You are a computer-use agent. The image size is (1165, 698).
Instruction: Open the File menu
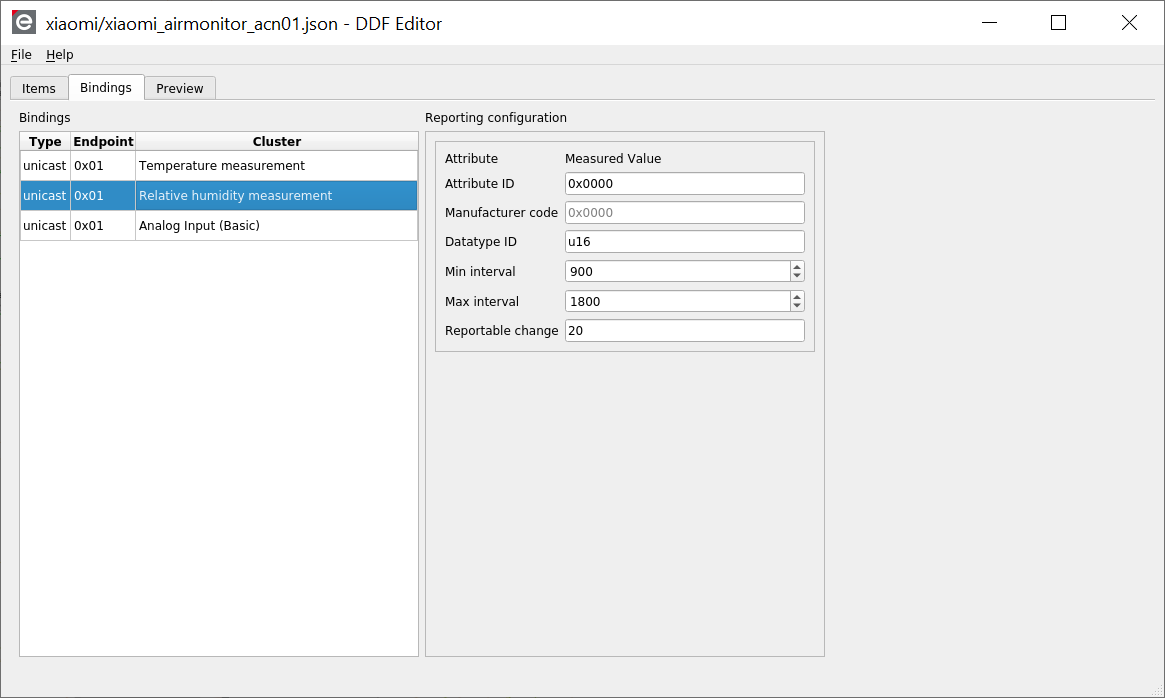click(21, 55)
